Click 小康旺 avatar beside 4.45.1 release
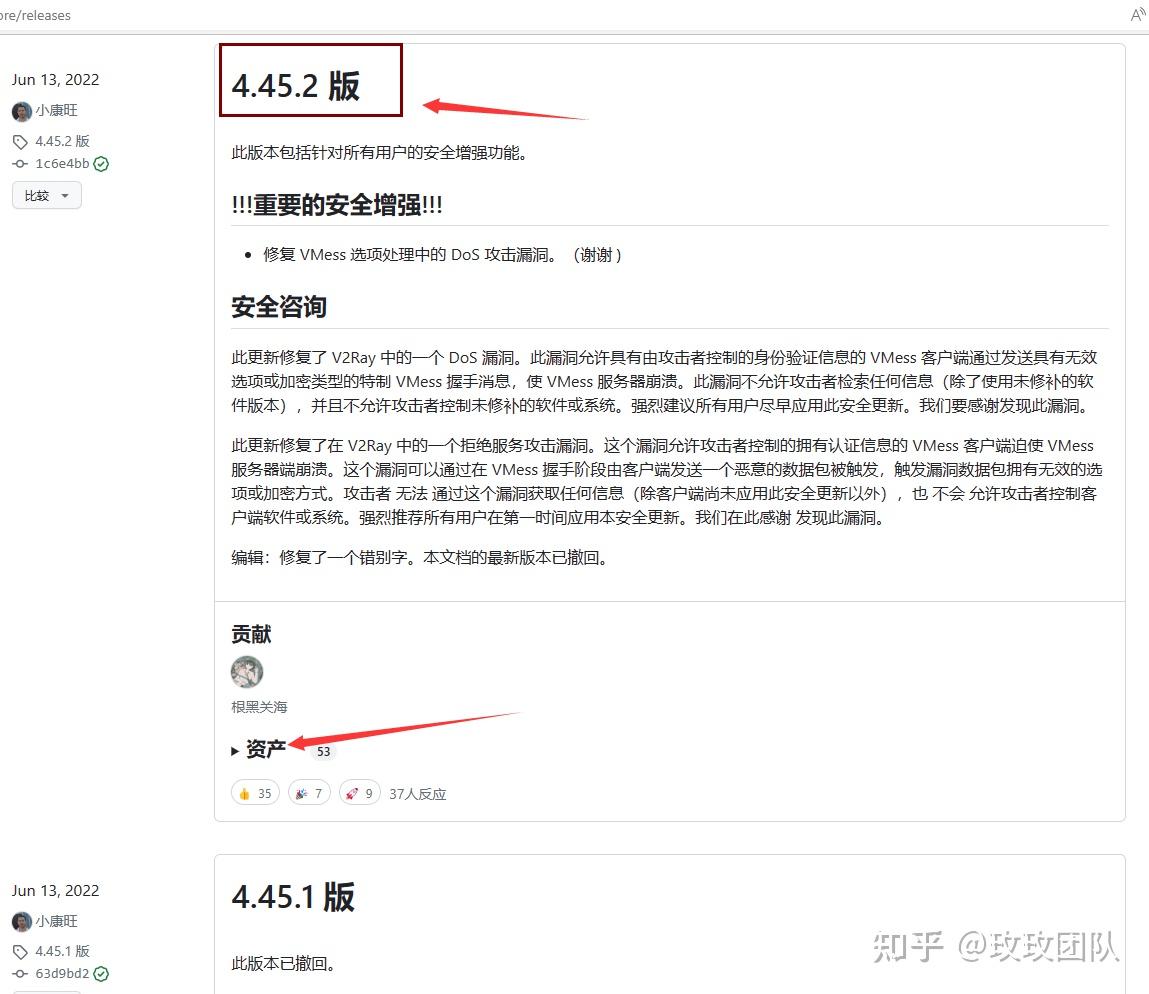This screenshot has width=1149, height=994. pyautogui.click(x=22, y=921)
